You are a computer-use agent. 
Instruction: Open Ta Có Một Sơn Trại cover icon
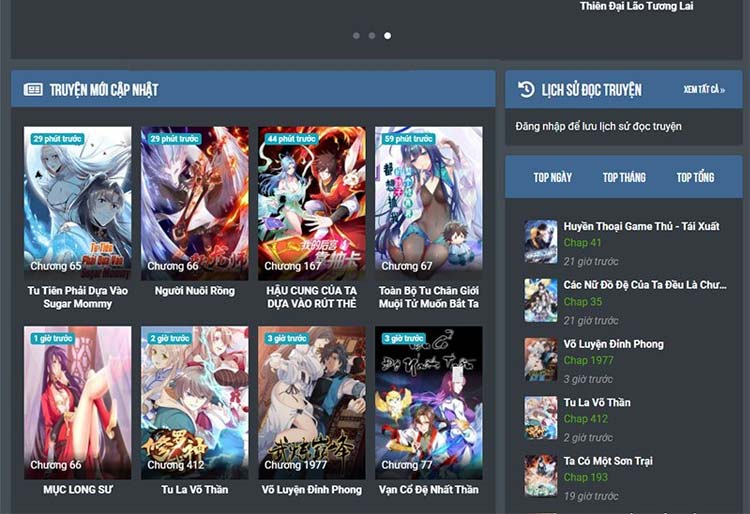pyautogui.click(x=541, y=476)
